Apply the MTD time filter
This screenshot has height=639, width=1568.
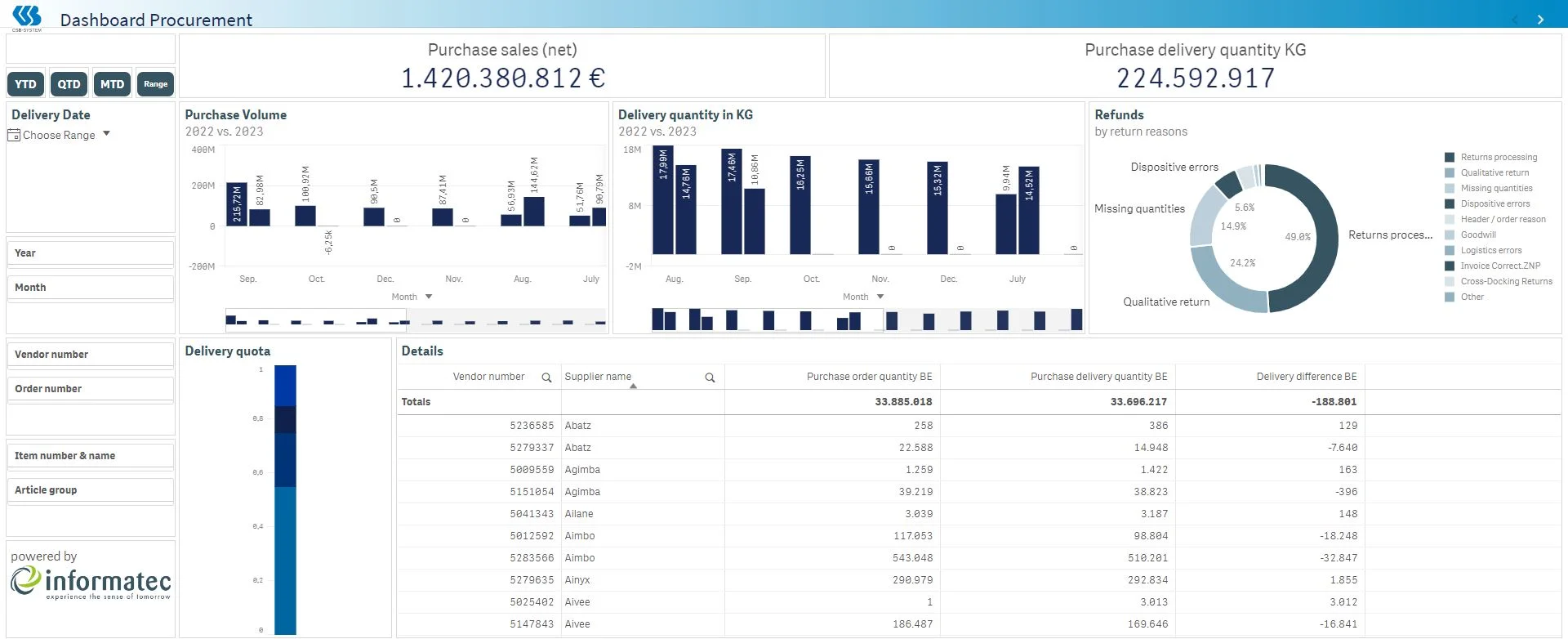[112, 84]
